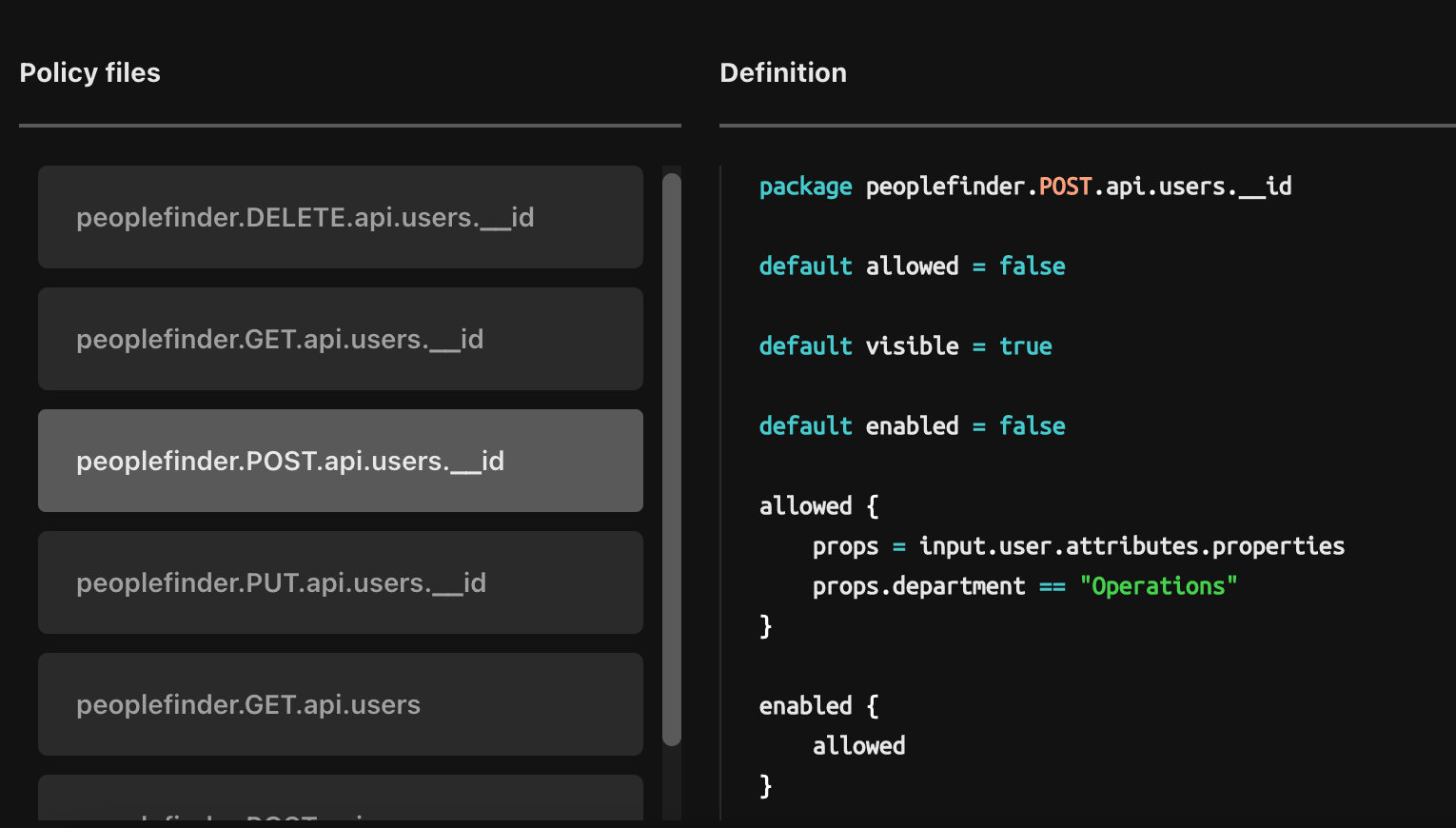Click the policy files list scrollbar
The image size is (1456, 828).
(x=672, y=457)
